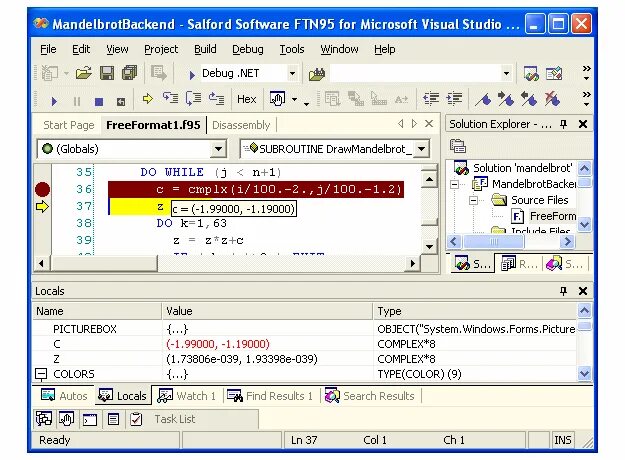Switch to the Autos tab

click(64, 396)
